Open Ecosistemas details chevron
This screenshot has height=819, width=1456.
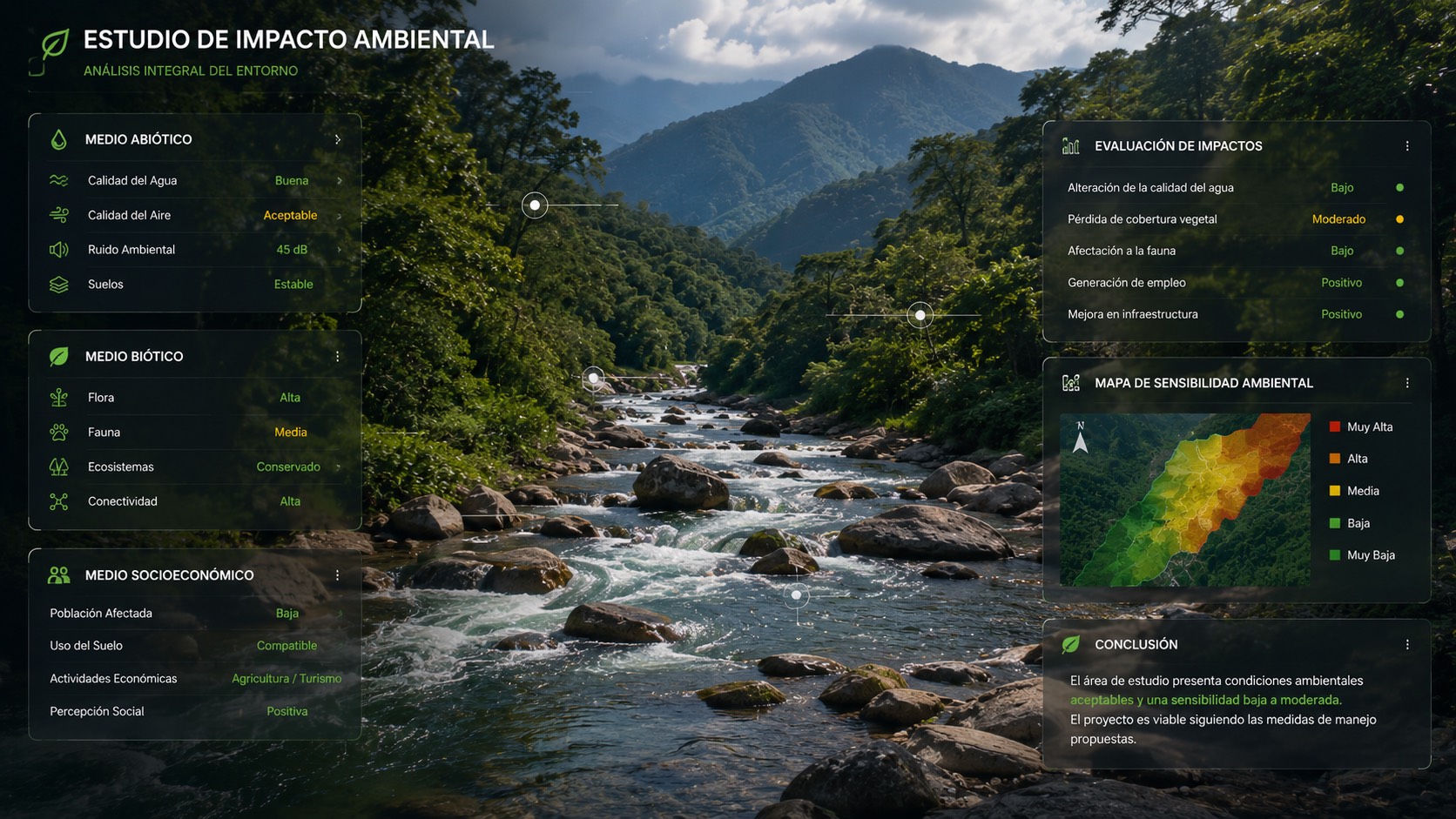[339, 467]
